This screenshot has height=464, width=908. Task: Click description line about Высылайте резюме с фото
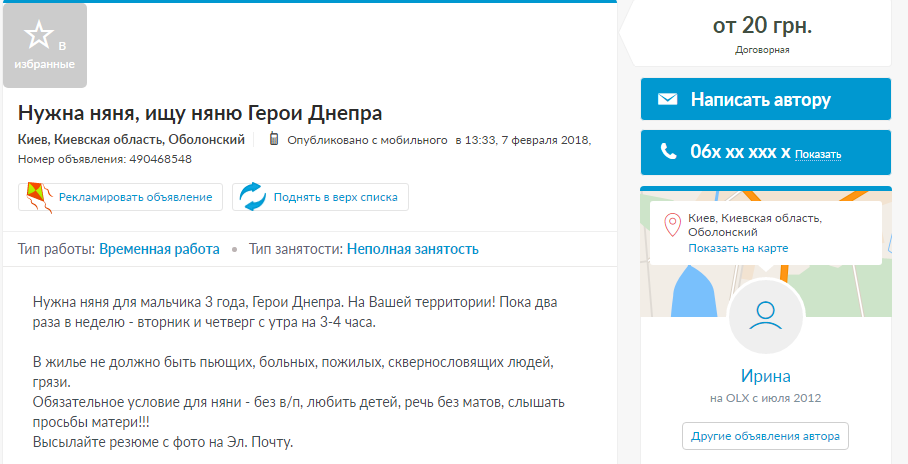(163, 442)
